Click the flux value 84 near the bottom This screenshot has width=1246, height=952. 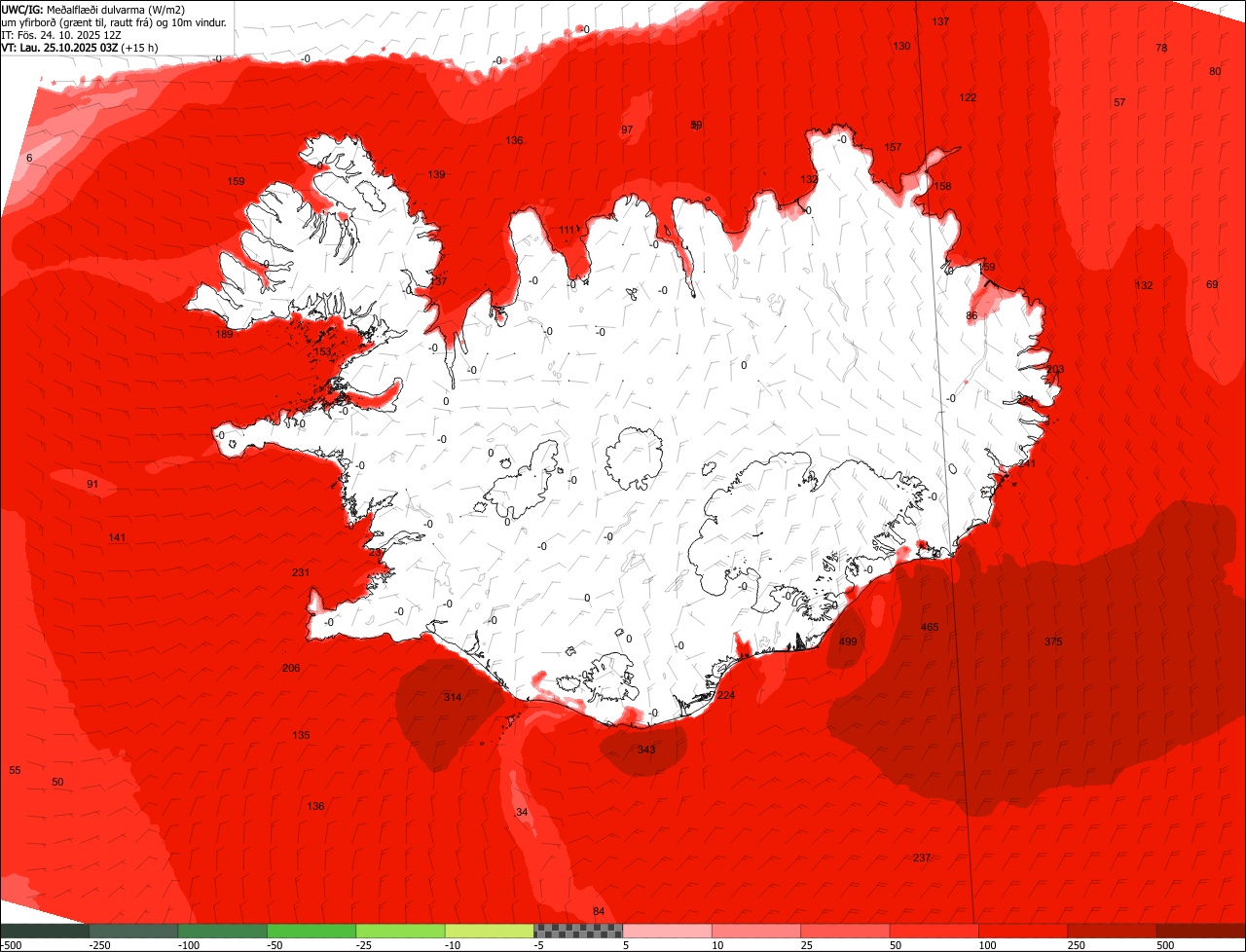click(x=599, y=911)
